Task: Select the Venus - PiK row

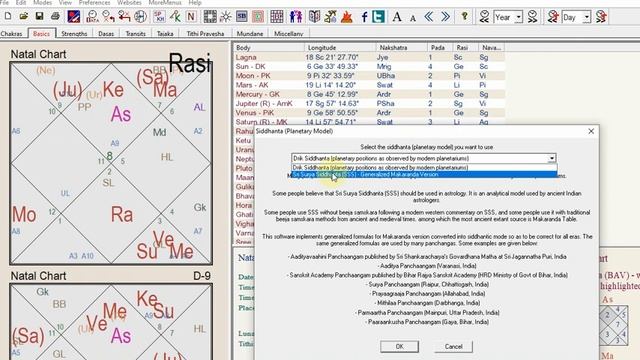Action: [369, 113]
